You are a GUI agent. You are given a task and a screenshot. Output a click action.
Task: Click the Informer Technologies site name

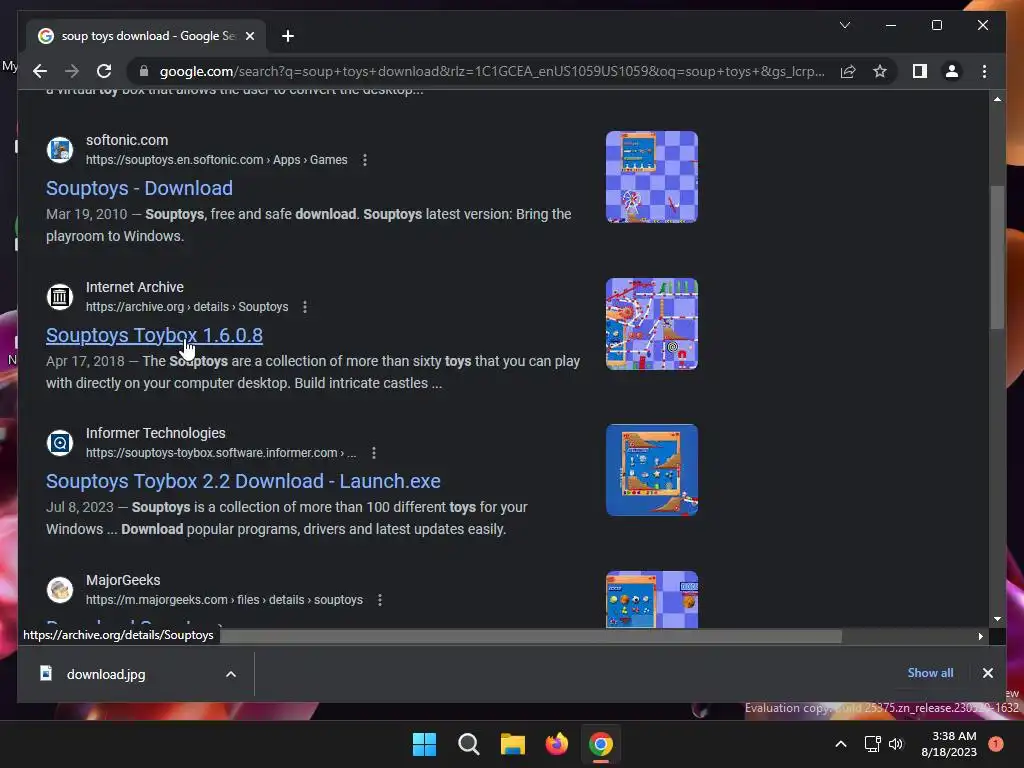[155, 433]
